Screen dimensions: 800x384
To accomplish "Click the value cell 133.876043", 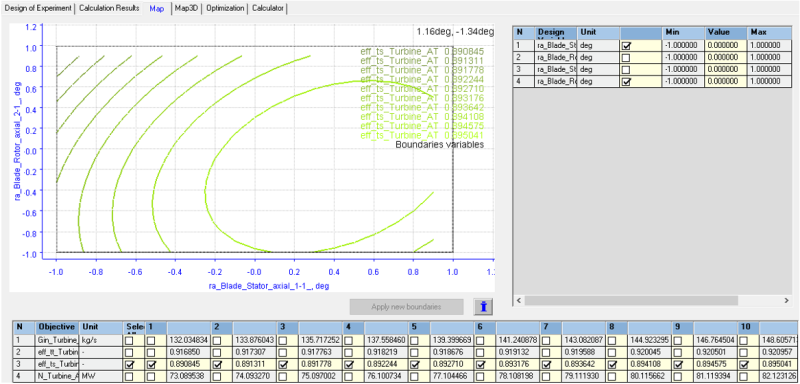I will pos(255,340).
